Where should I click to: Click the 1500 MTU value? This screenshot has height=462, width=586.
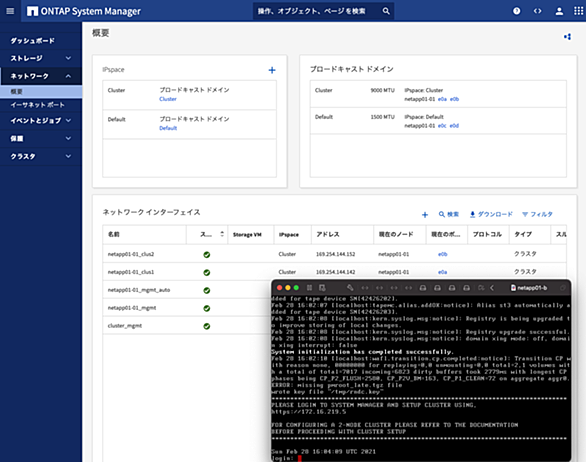382,117
